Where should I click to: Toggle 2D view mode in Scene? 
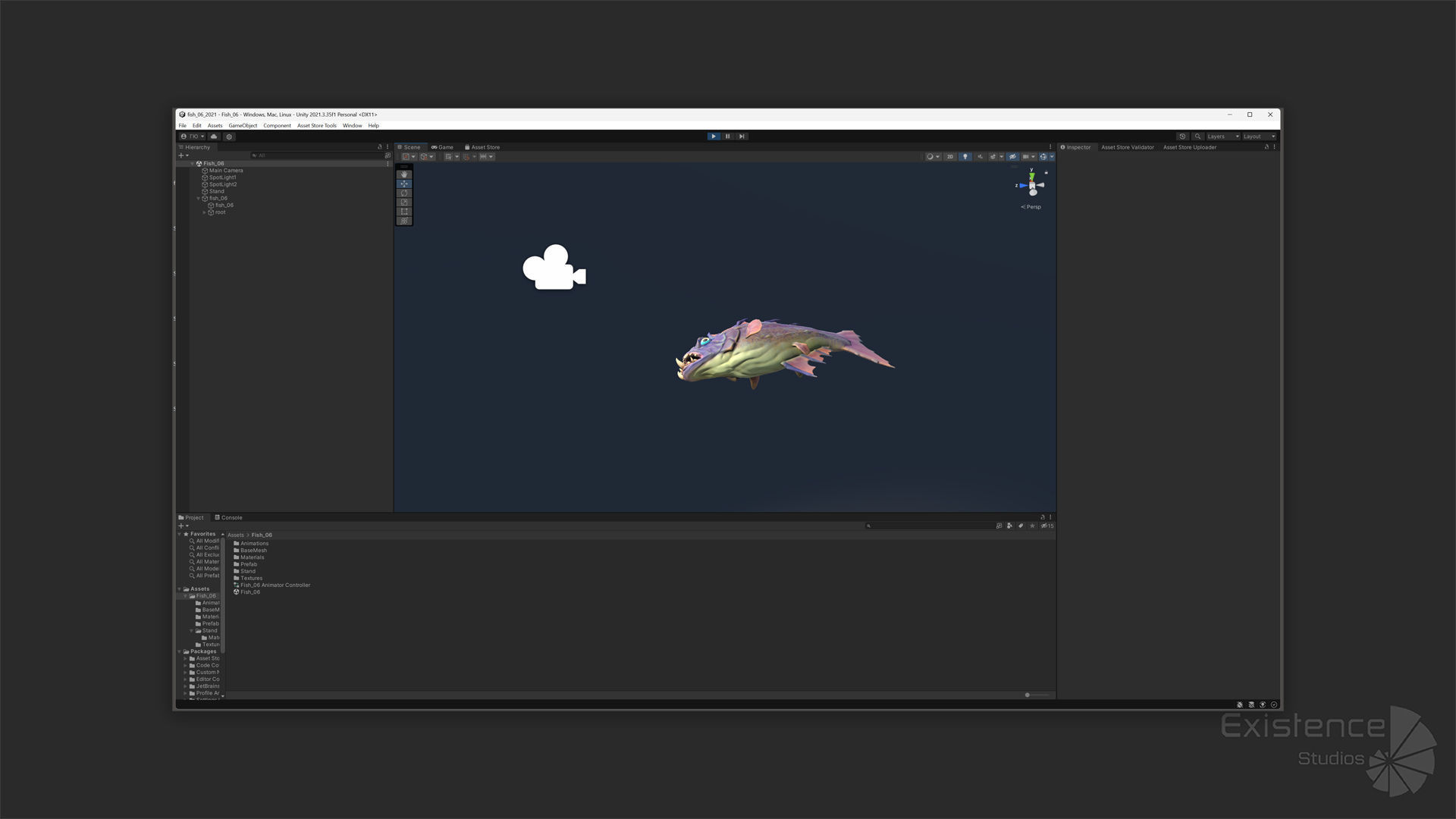pyautogui.click(x=949, y=157)
